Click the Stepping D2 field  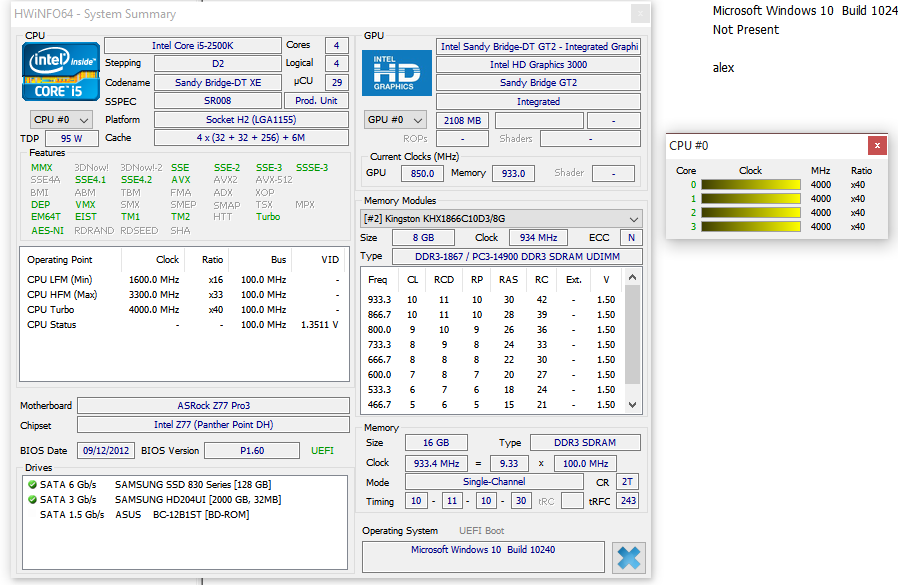(x=218, y=64)
